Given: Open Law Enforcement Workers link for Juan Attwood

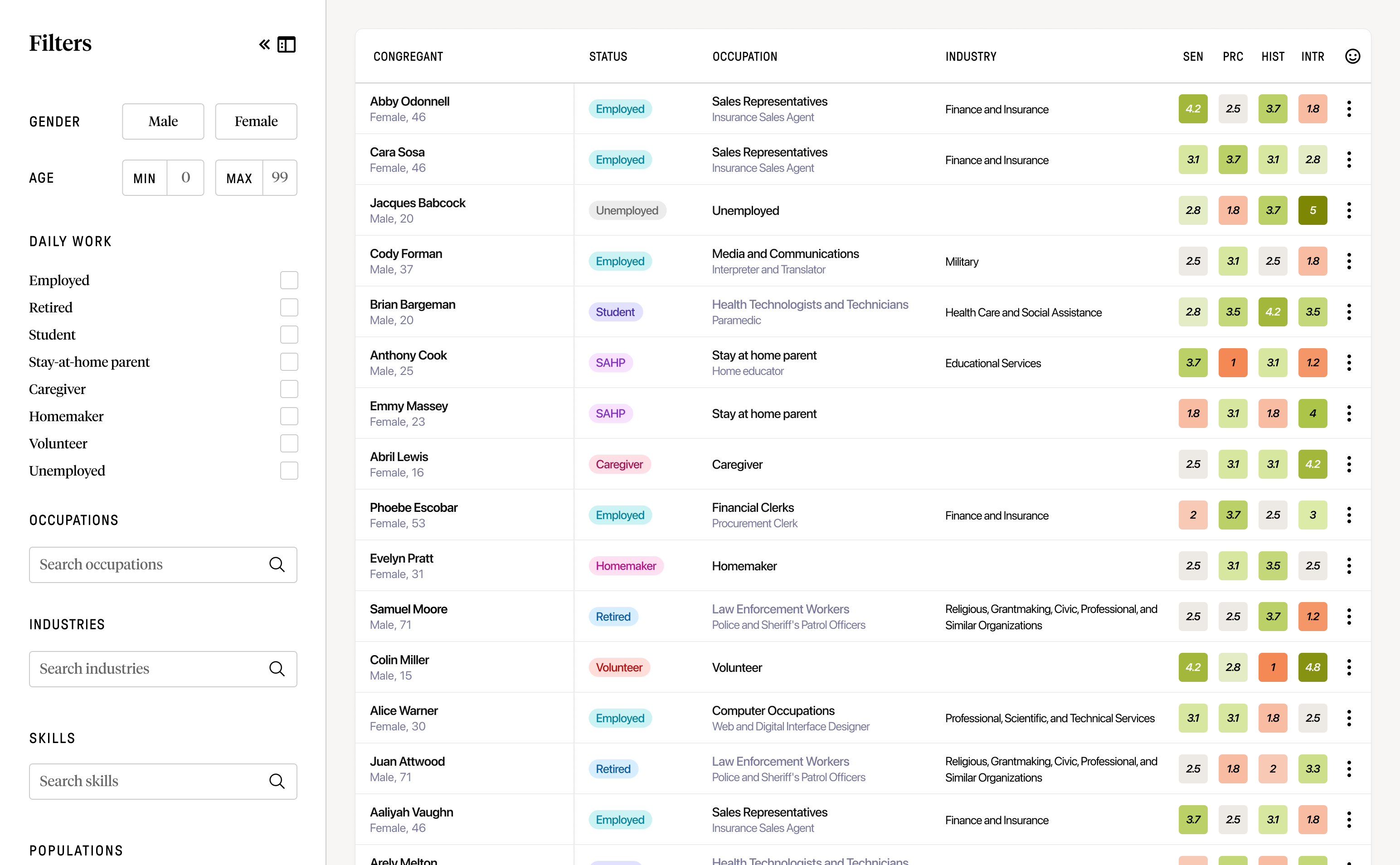Looking at the screenshot, I should (780, 762).
